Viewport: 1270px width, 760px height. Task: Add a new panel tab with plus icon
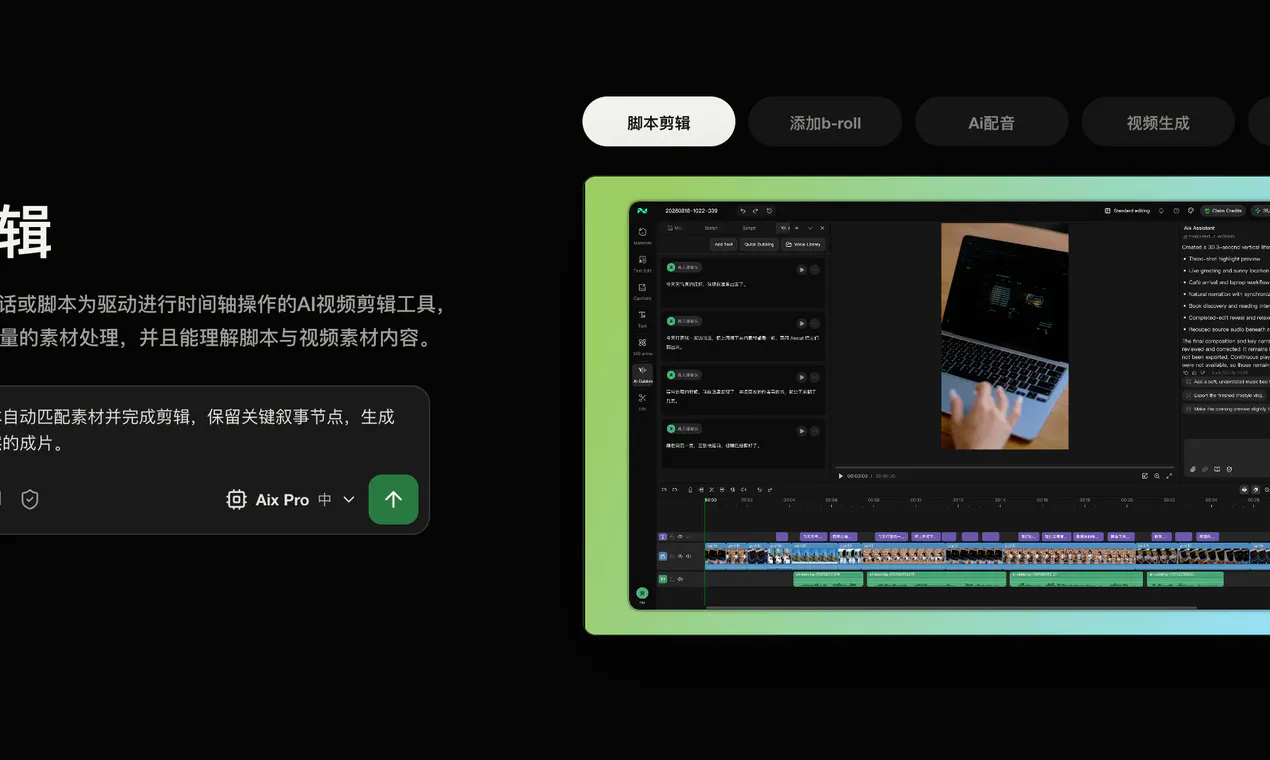coord(796,228)
